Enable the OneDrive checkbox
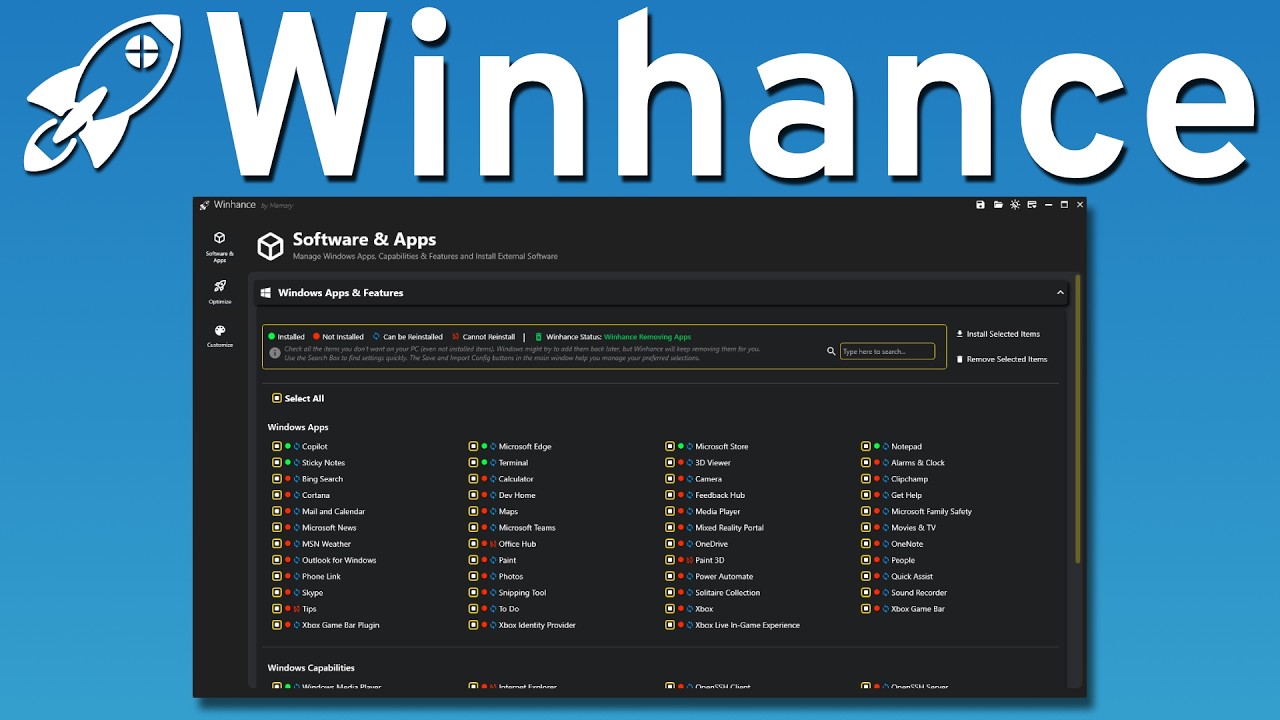The width and height of the screenshot is (1280, 720). pyautogui.click(x=671, y=544)
